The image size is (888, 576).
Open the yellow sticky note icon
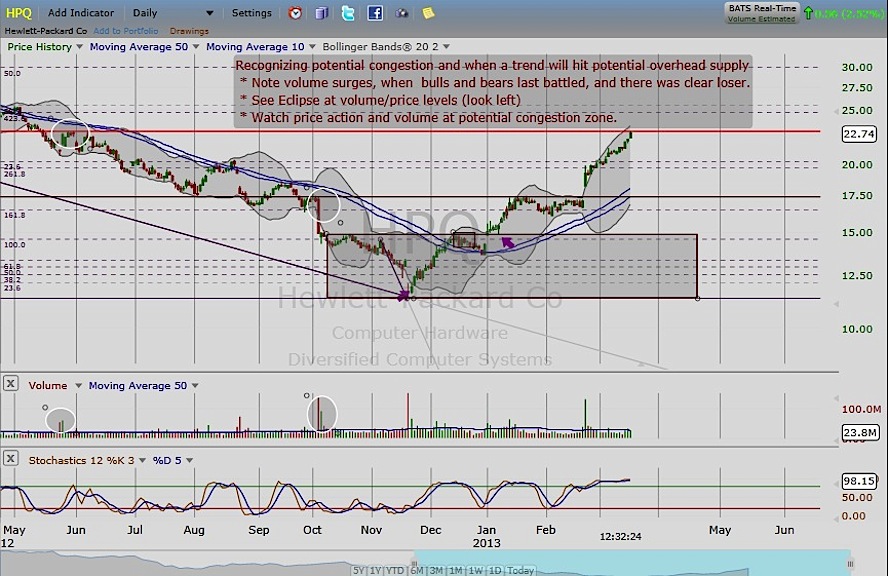pyautogui.click(x=428, y=13)
